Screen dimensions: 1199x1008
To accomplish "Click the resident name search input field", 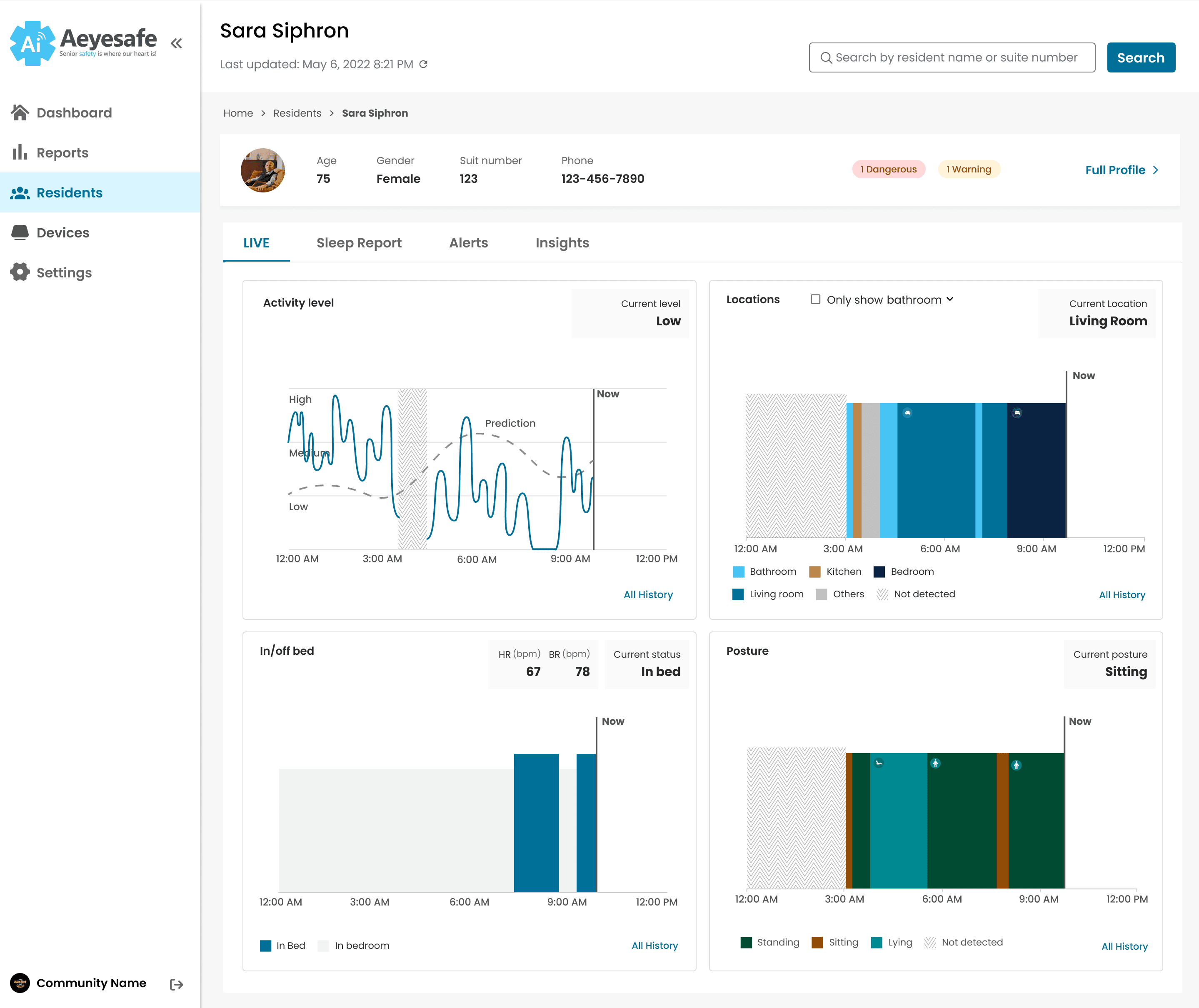I will tap(952, 58).
